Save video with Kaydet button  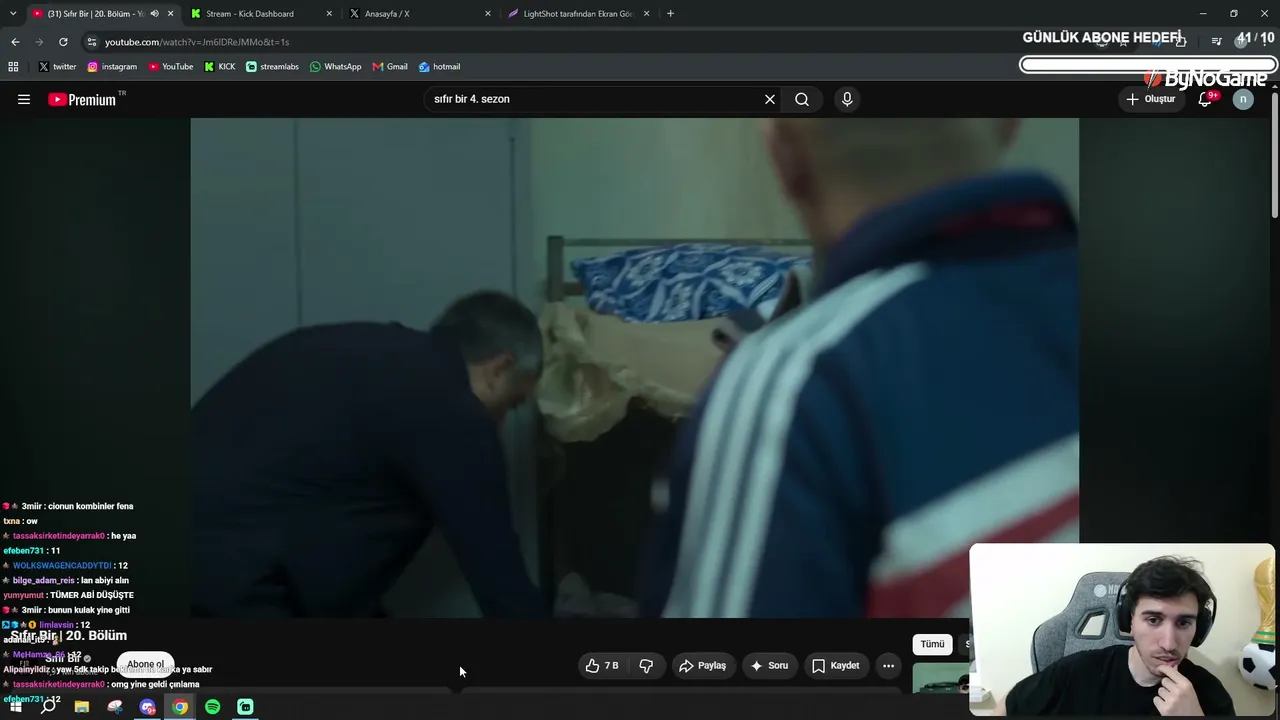[835, 665]
